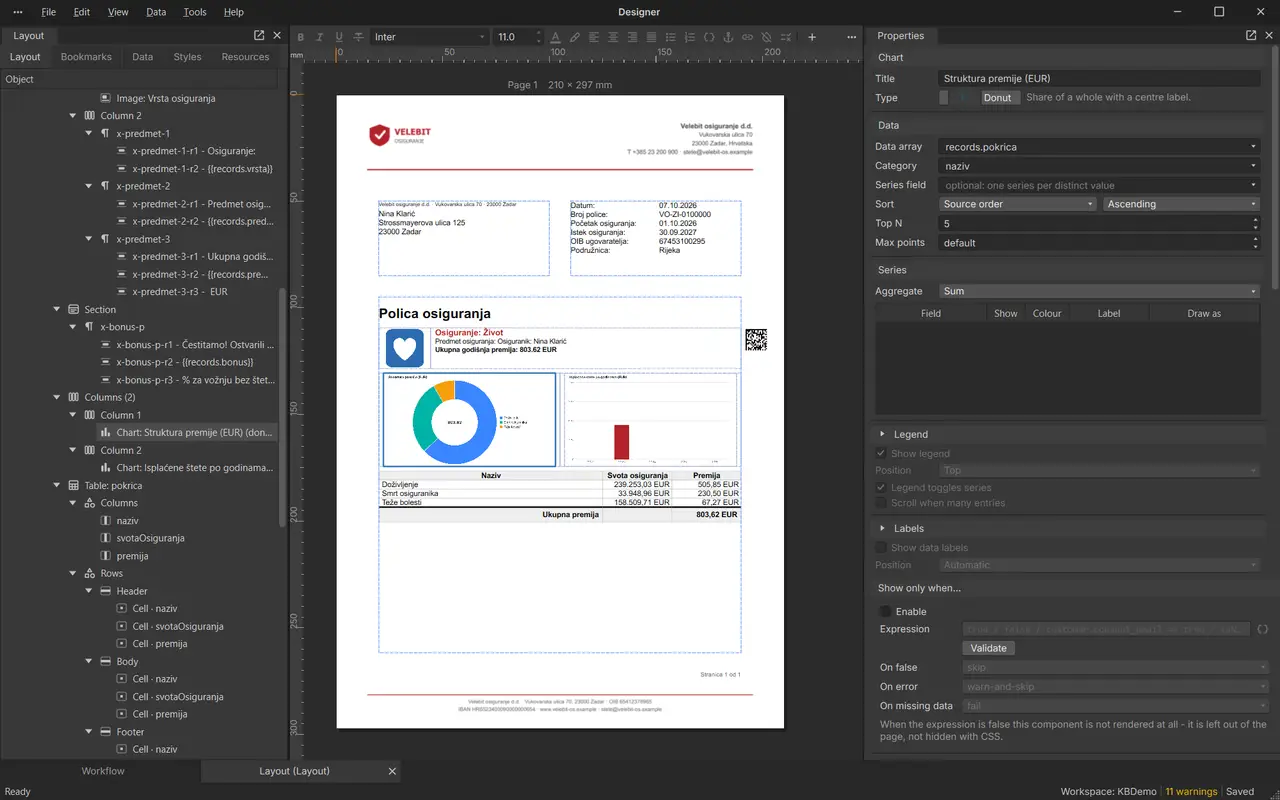Select the Donut chart type button
Image resolution: width=1280 pixels, height=800 pixels.
(x=997, y=98)
